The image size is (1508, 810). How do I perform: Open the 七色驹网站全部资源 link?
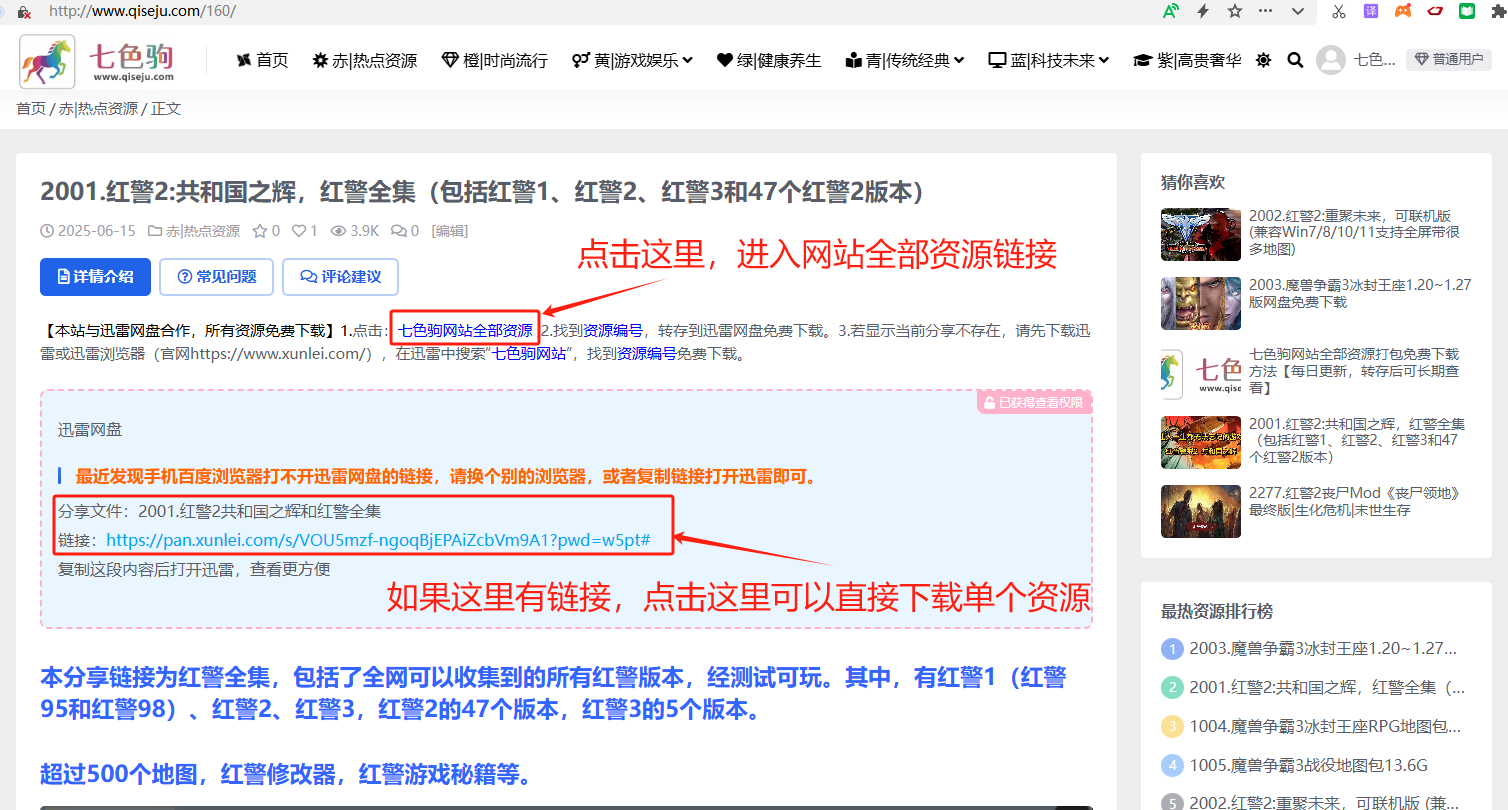[465, 330]
